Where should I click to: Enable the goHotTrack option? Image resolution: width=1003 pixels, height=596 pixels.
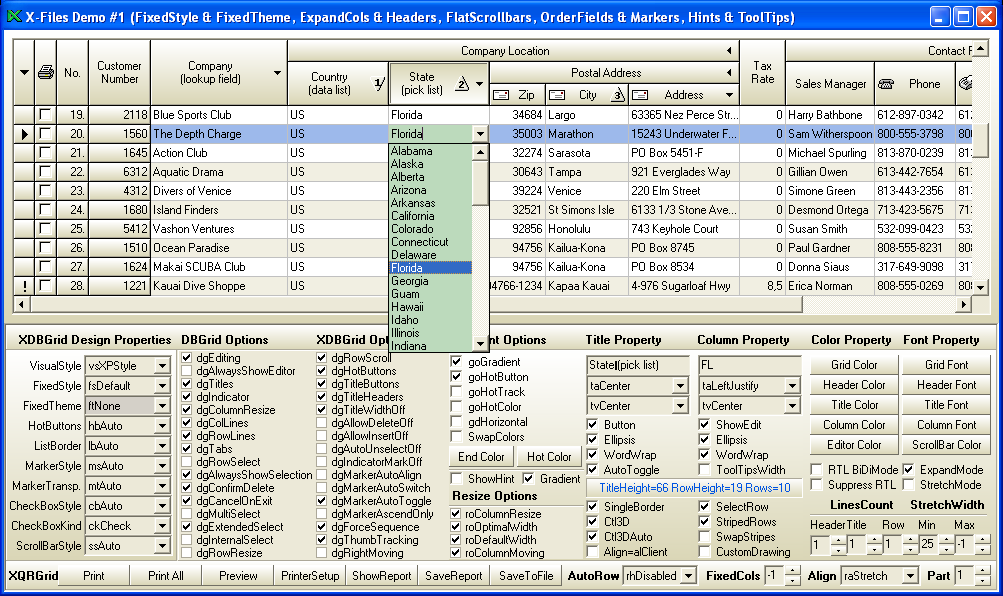point(457,393)
